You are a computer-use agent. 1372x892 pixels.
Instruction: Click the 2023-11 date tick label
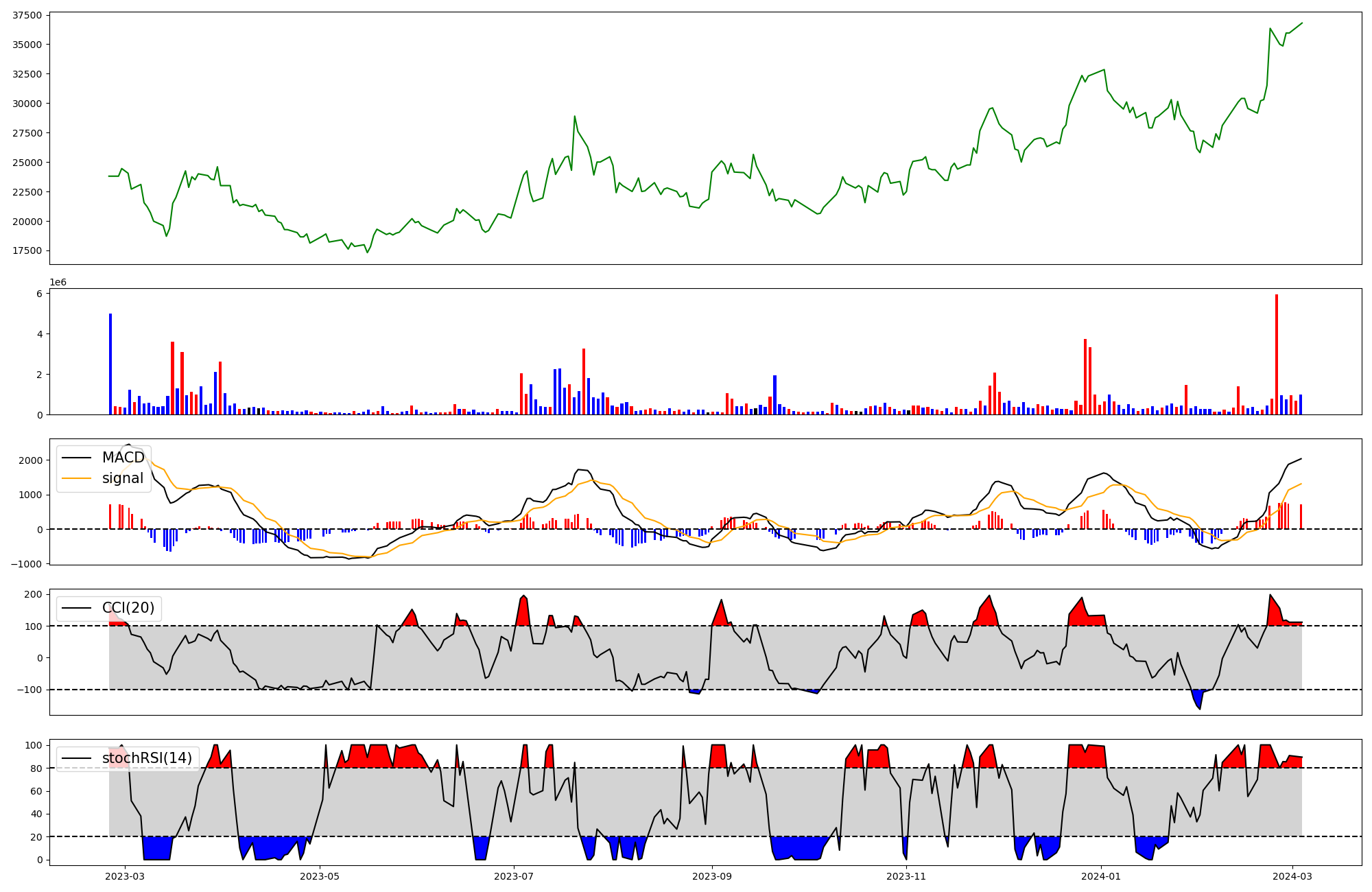907,876
